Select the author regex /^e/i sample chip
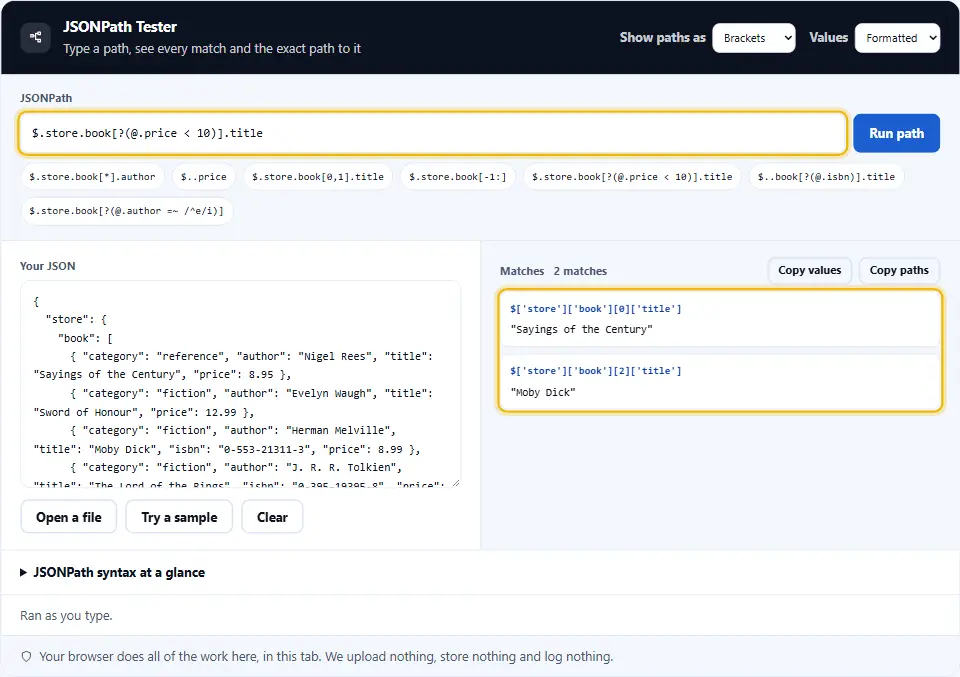 pyautogui.click(x=127, y=211)
